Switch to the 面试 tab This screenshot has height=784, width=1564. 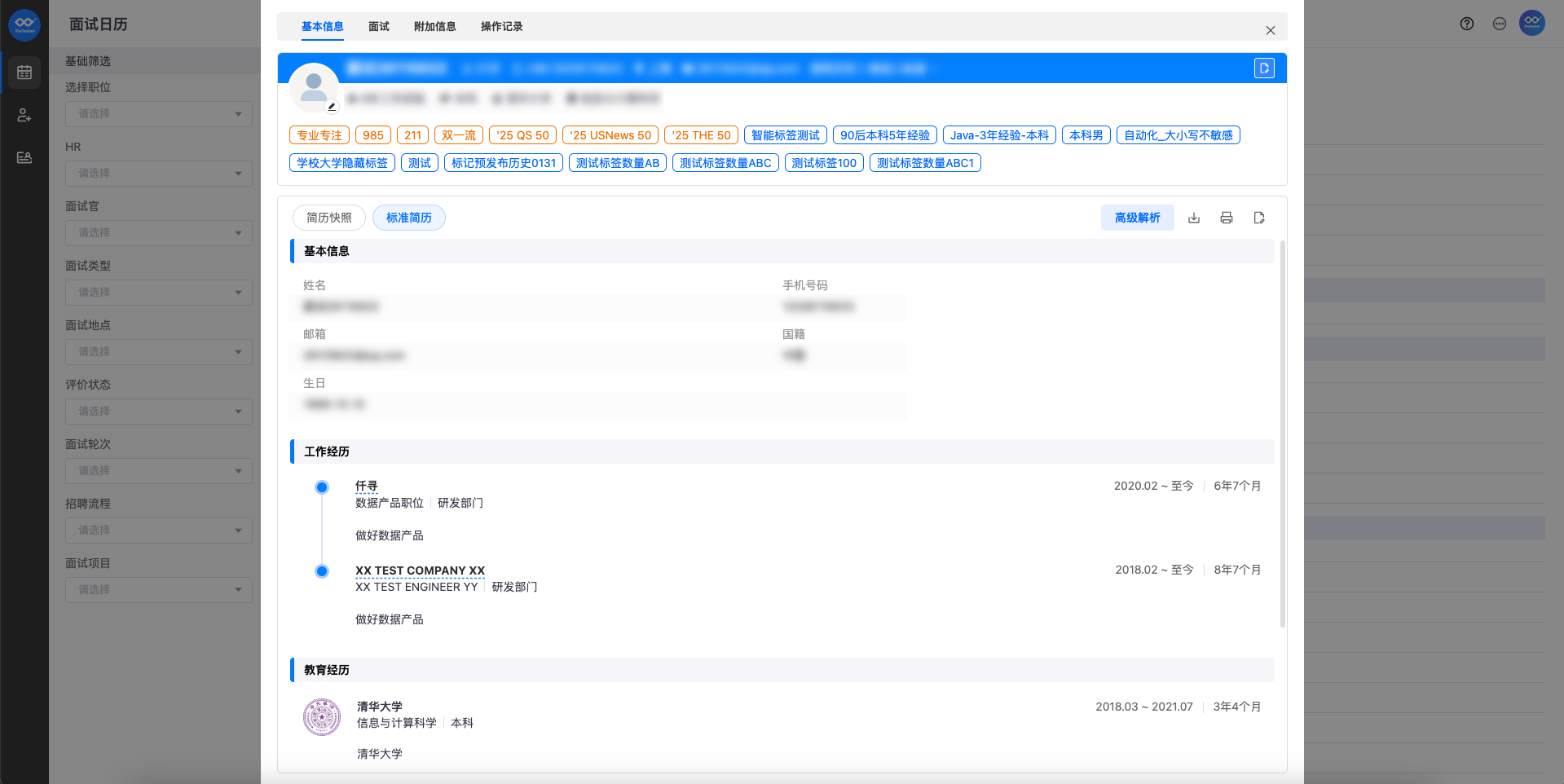379,27
